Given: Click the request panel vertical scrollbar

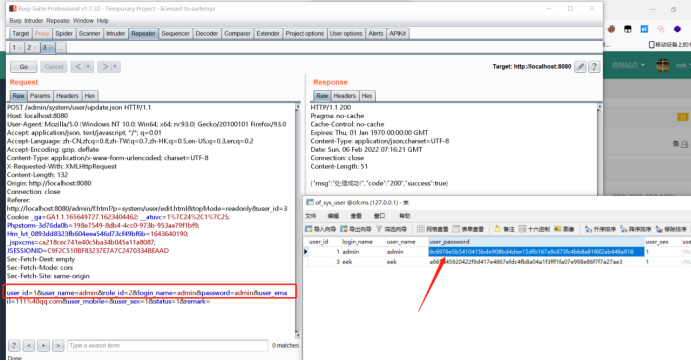Looking at the screenshot, I should click(x=297, y=220).
